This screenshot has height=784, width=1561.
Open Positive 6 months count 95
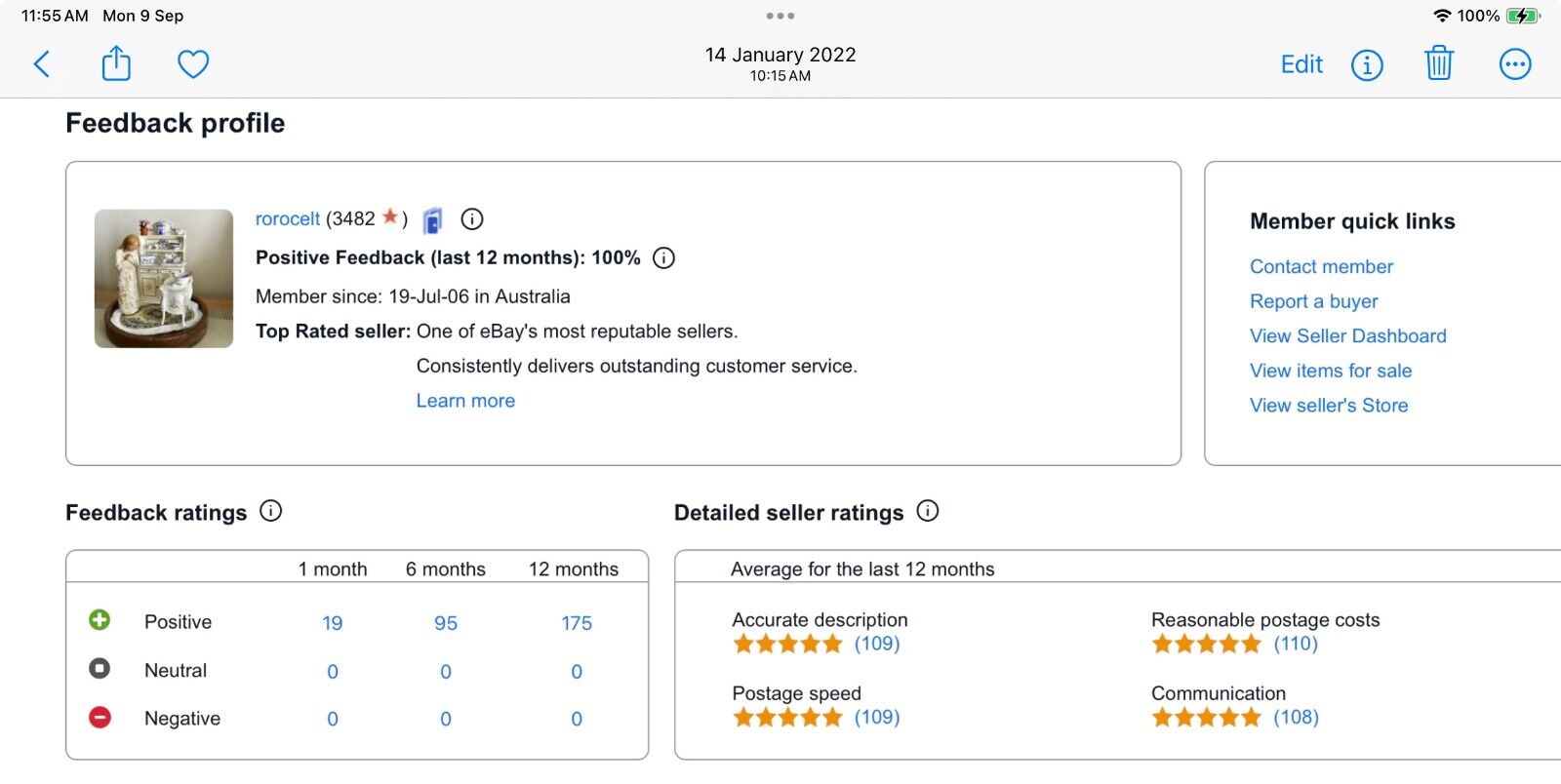point(446,623)
